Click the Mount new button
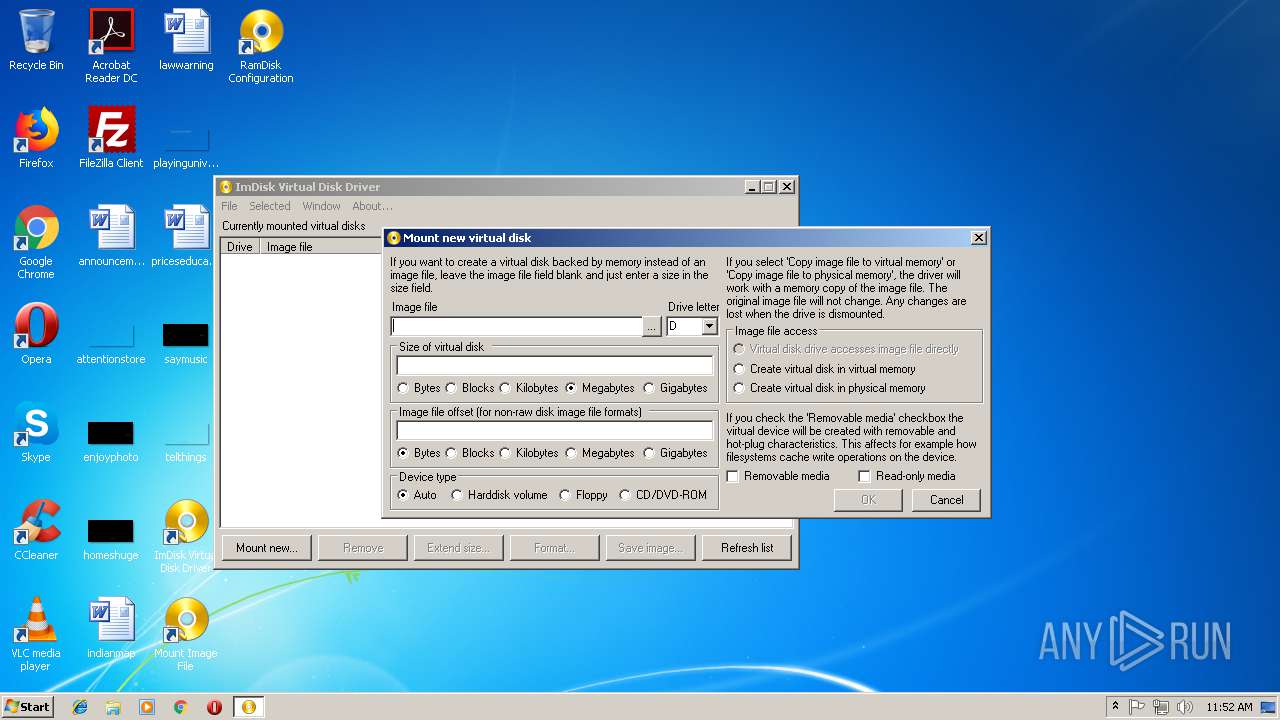This screenshot has height=720, width=1280. [267, 548]
